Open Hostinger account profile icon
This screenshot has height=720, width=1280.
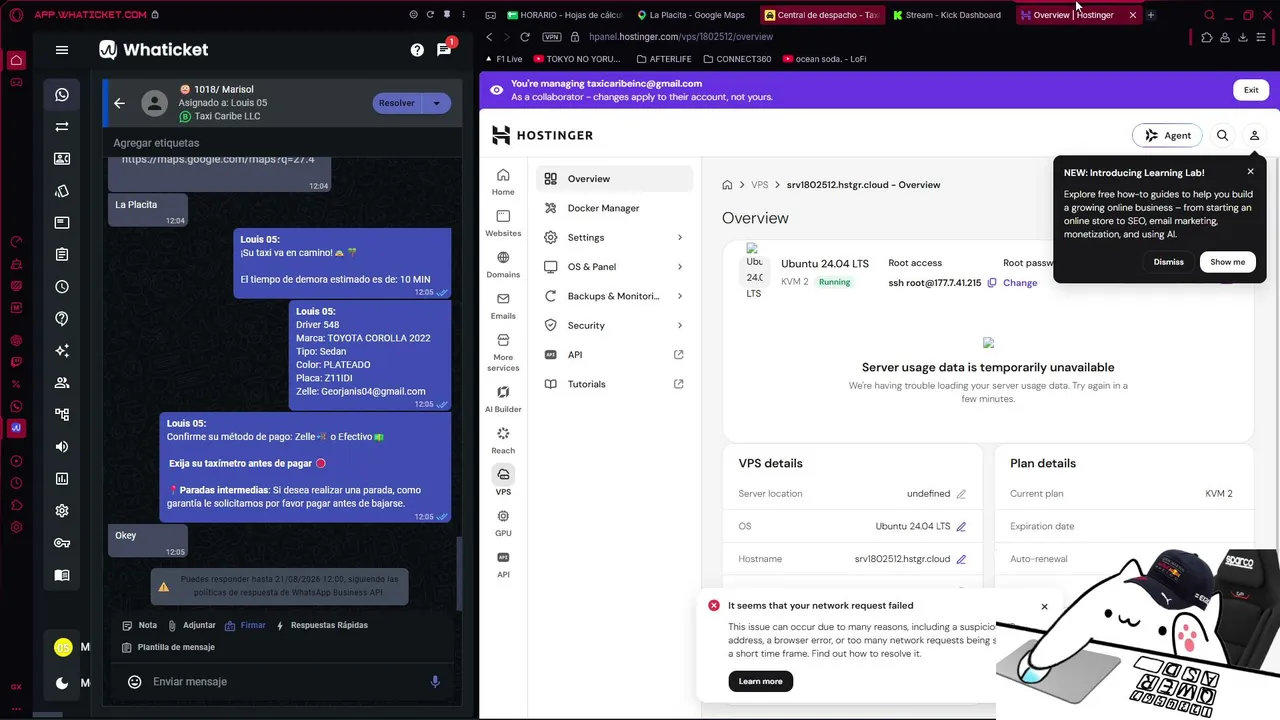pos(1254,135)
